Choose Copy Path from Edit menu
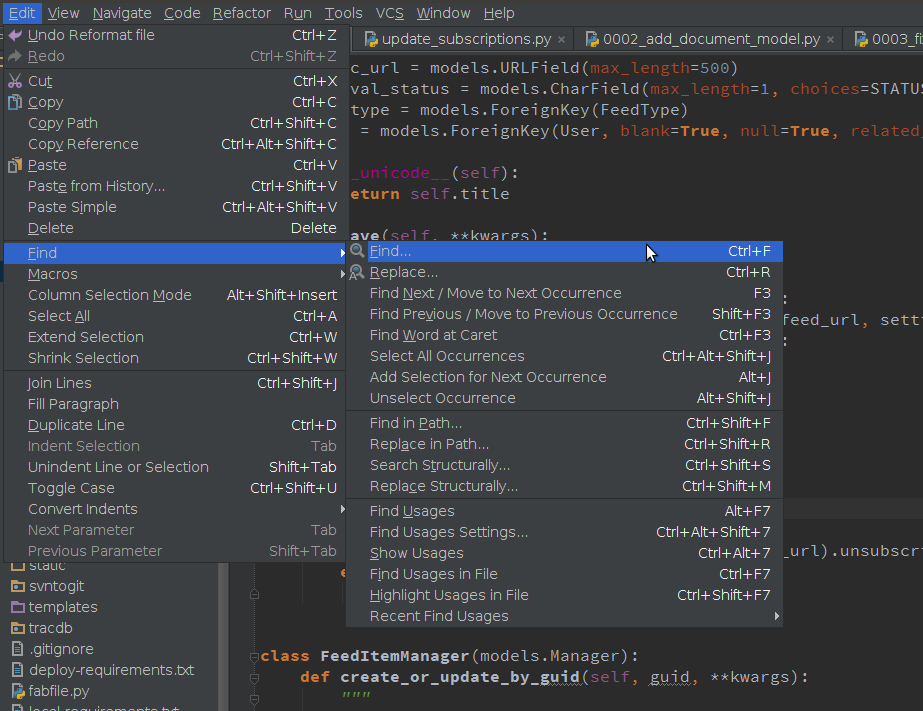Viewport: 923px width, 711px height. point(174,124)
